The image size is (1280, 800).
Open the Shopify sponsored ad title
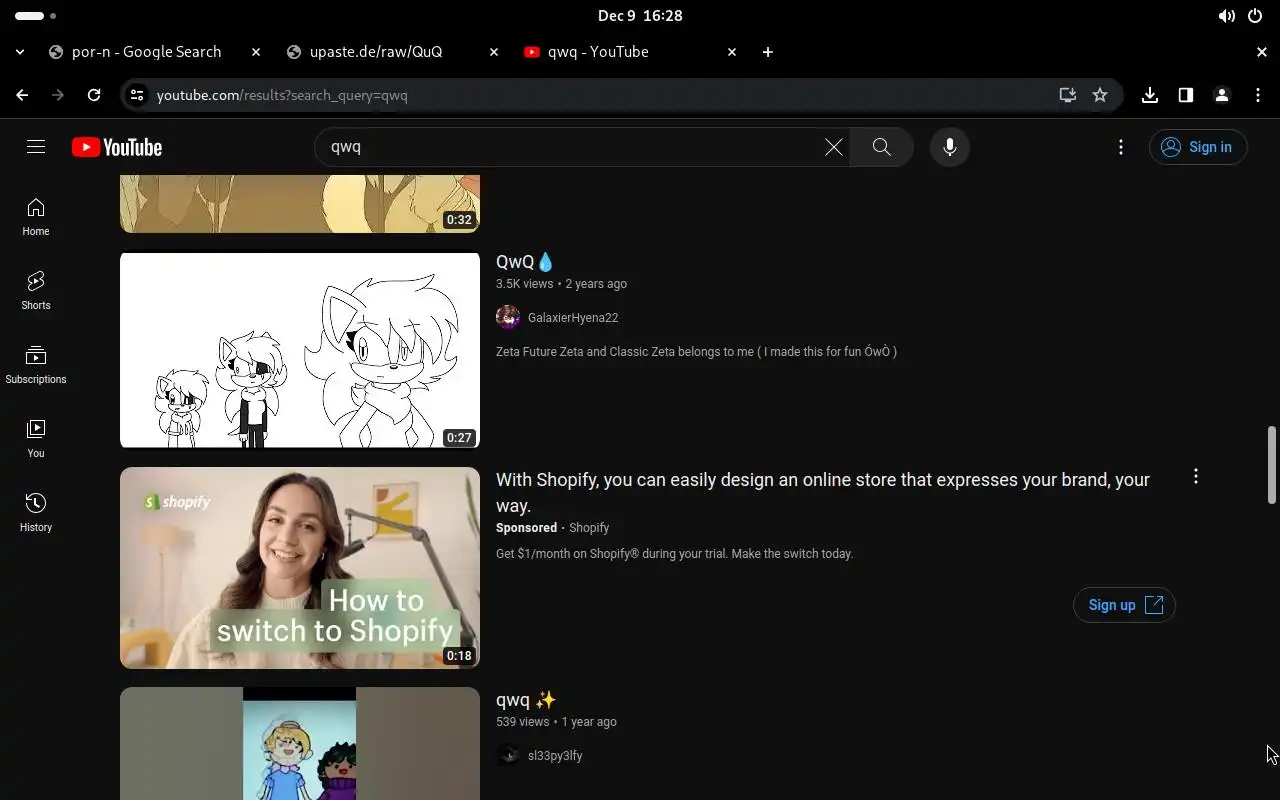coord(823,493)
